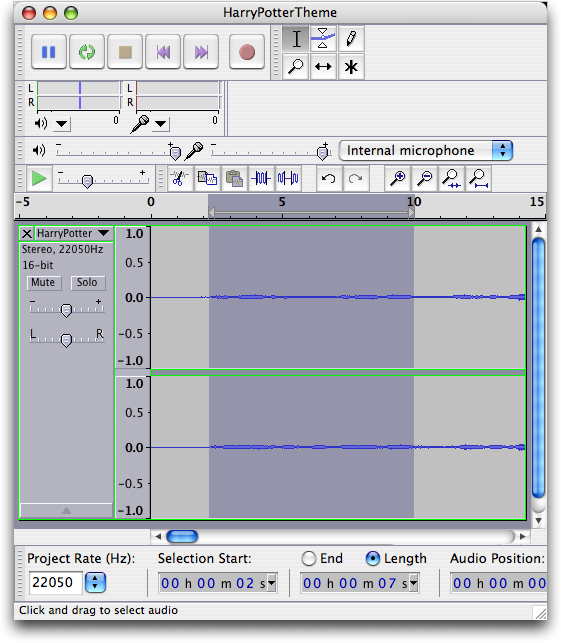Click the '16-bit' track format label

point(38,265)
